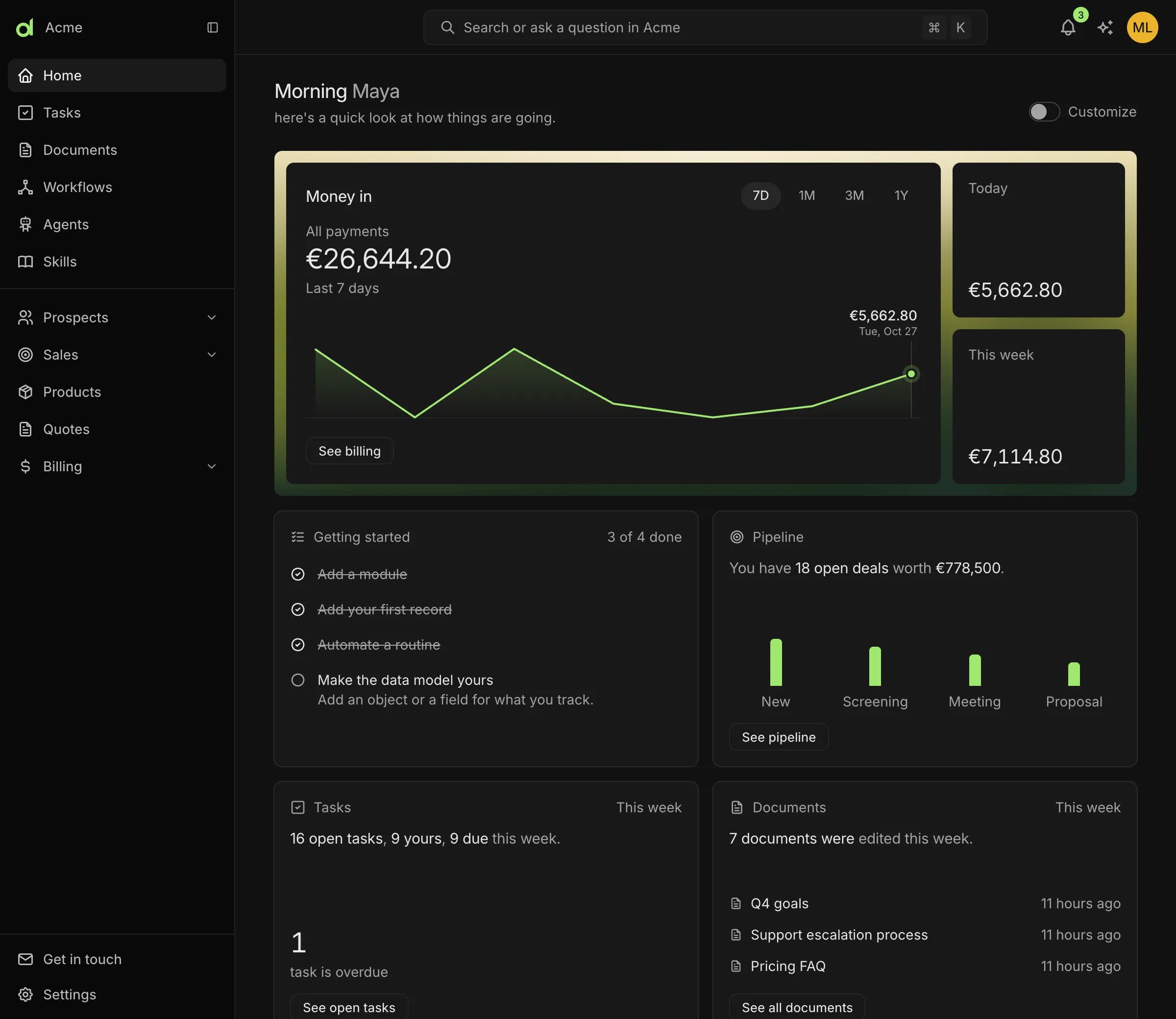Click the Meeting stage pipeline bar
Viewport: 1176px width, 1019px height.
pyautogui.click(x=975, y=670)
